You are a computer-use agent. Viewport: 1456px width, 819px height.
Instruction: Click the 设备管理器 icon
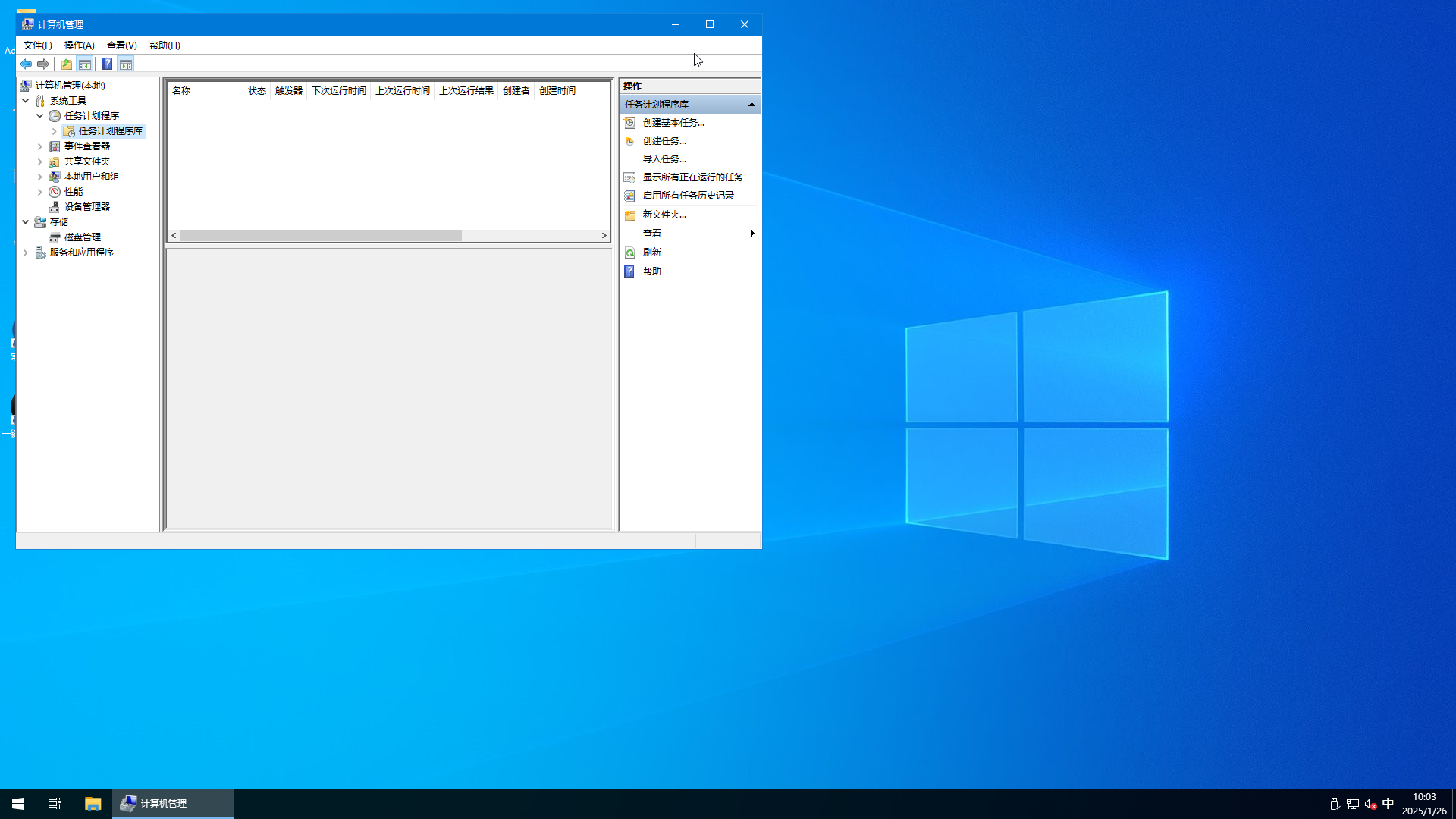(x=55, y=207)
